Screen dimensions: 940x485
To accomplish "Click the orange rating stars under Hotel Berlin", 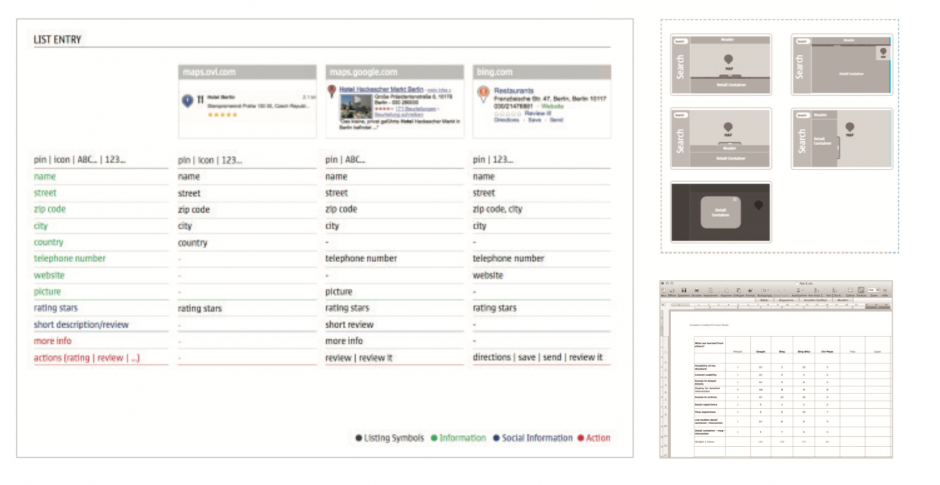I will coord(222,115).
